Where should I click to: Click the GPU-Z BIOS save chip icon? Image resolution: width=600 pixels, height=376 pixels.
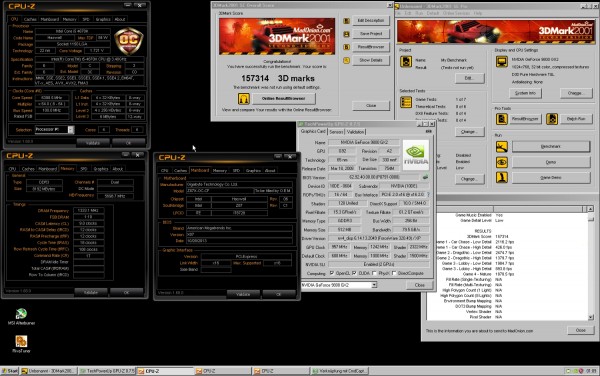coord(425,177)
